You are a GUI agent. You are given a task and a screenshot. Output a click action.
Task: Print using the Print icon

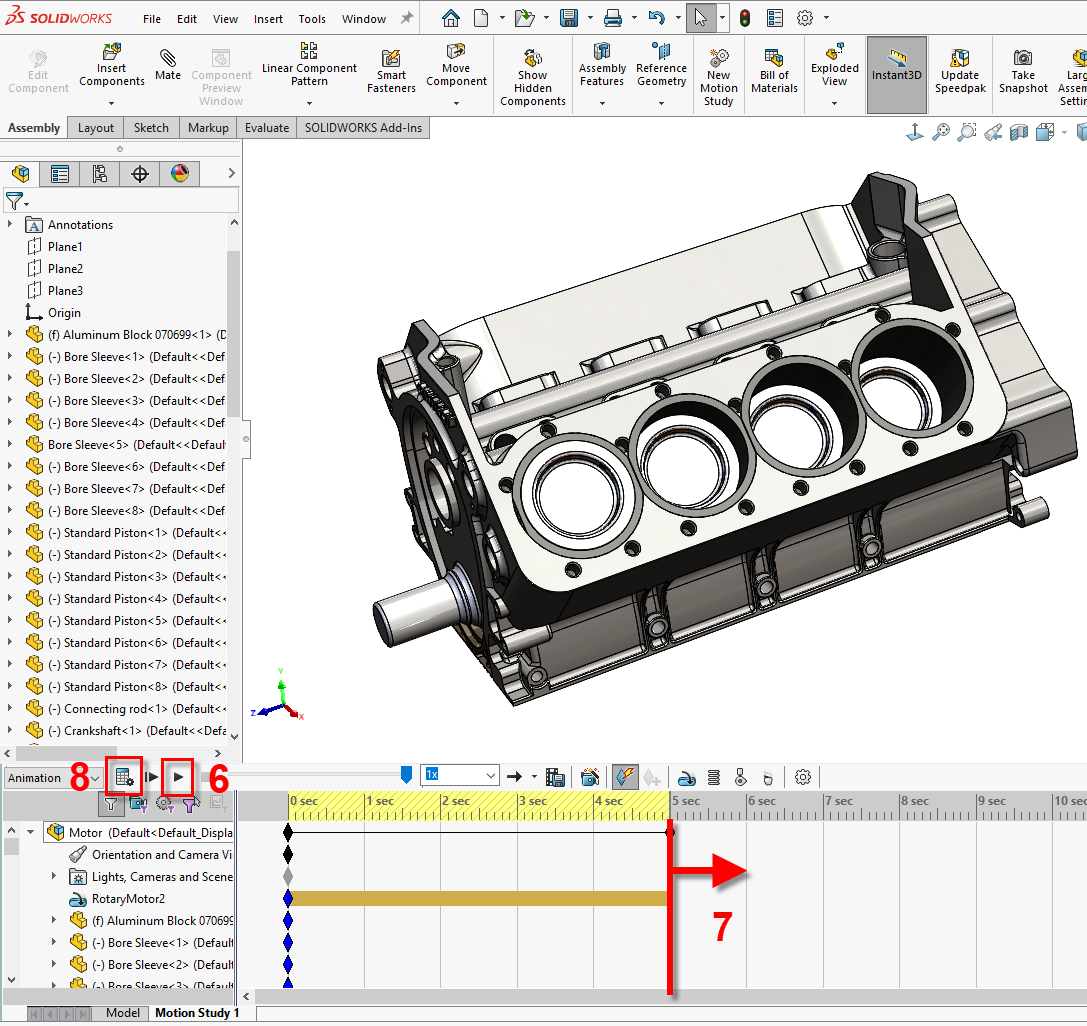click(x=613, y=18)
